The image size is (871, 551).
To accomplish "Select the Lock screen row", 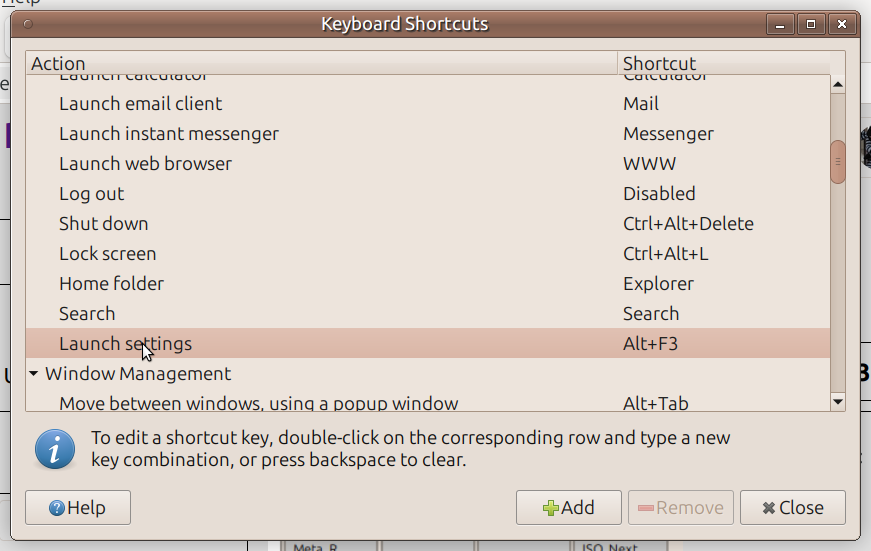I will tap(107, 254).
